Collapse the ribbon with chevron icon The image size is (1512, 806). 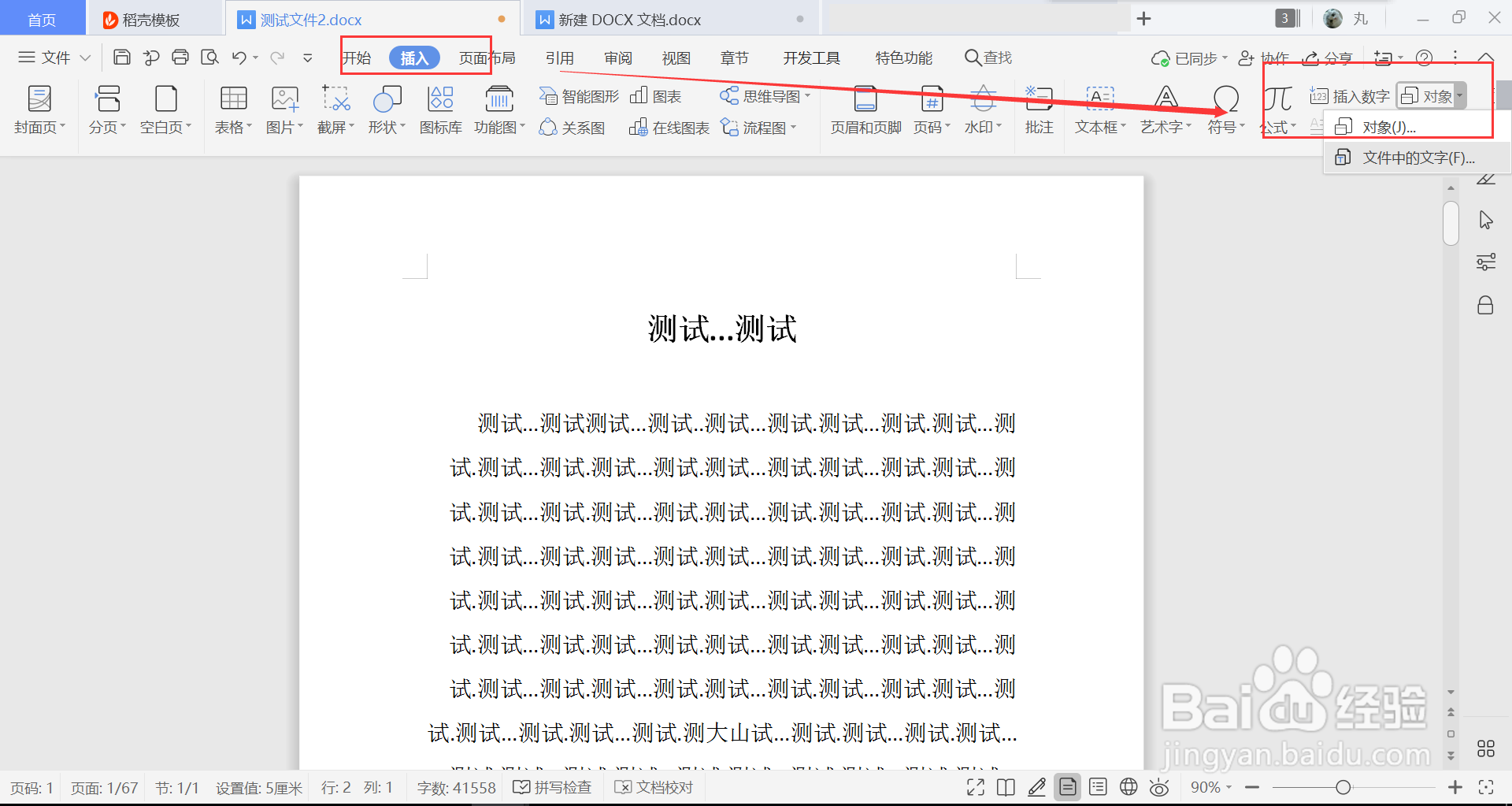pyautogui.click(x=1485, y=58)
